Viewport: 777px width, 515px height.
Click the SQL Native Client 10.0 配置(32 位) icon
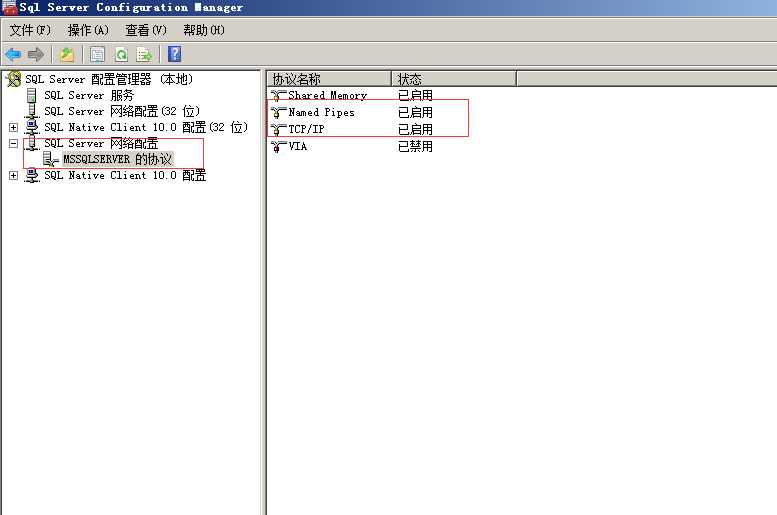click(x=32, y=127)
